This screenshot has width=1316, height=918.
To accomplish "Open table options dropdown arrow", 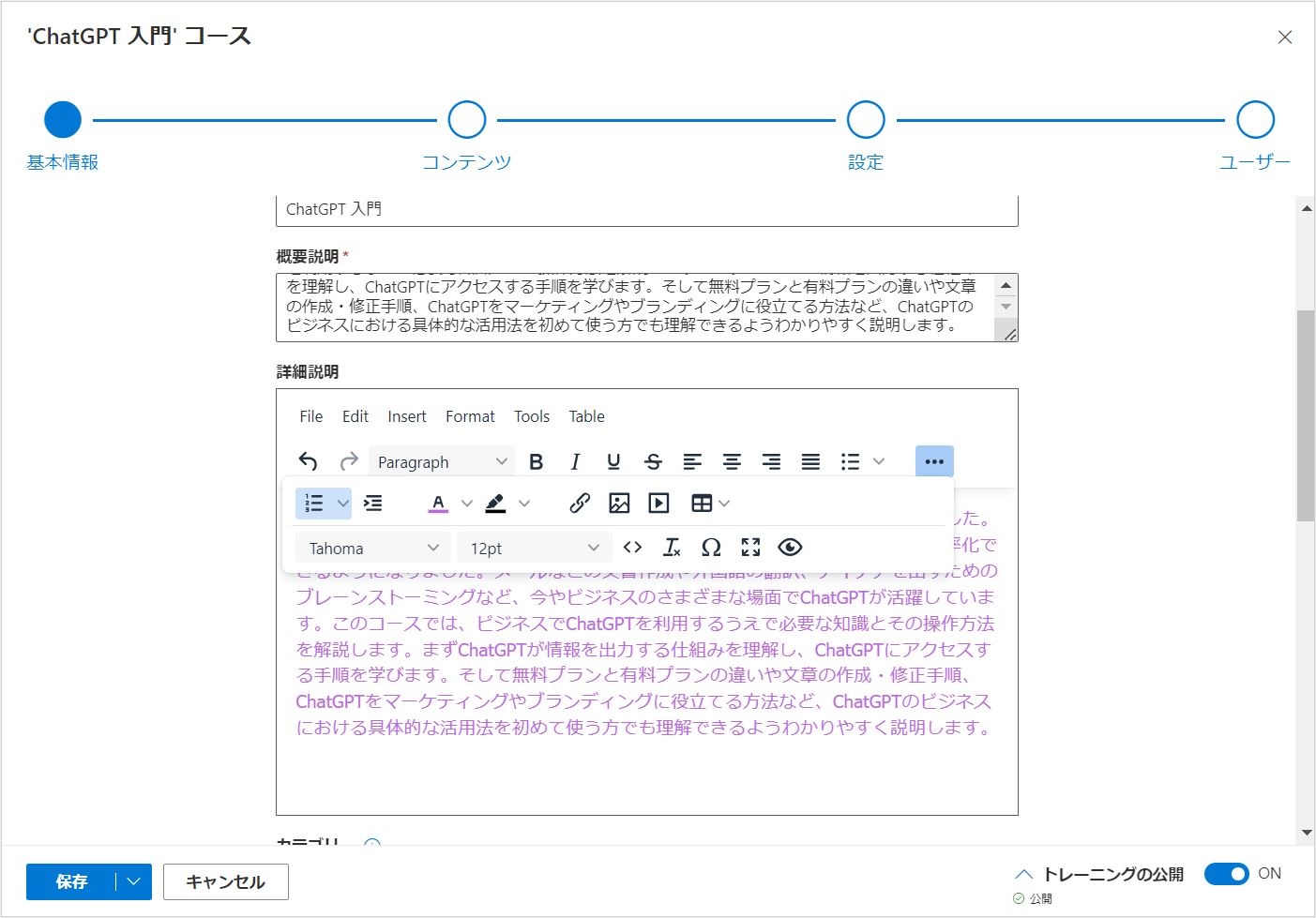I will [x=724, y=504].
